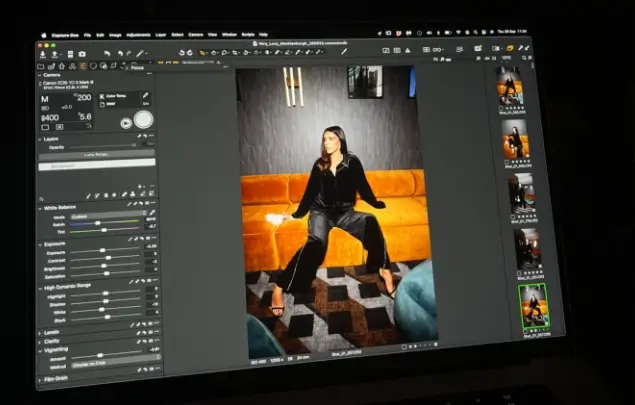Image resolution: width=635 pixels, height=405 pixels.
Task: Open the Capture One application menu
Action: point(65,35)
